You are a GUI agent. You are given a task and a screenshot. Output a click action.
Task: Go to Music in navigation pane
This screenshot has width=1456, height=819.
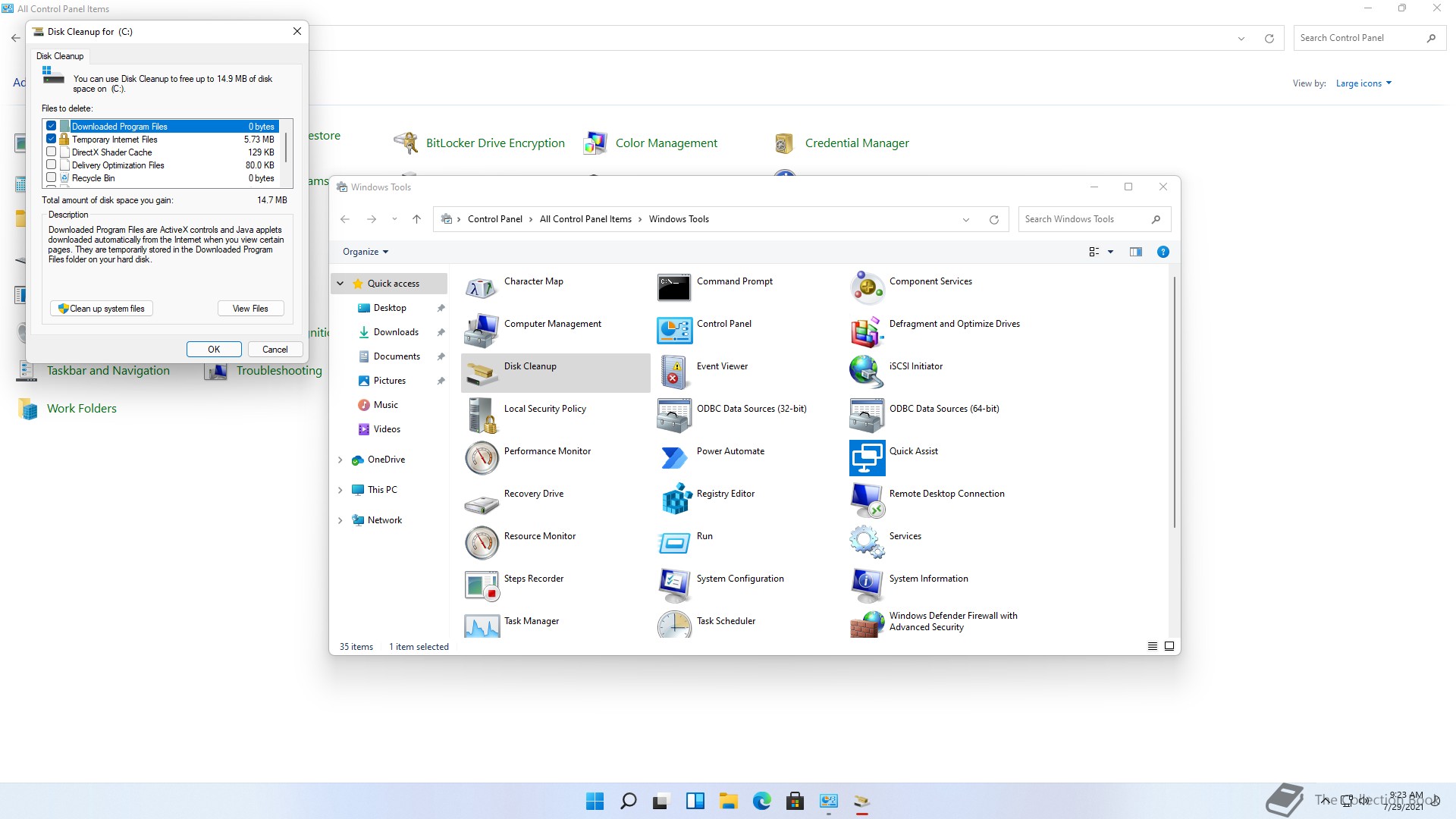pyautogui.click(x=385, y=405)
